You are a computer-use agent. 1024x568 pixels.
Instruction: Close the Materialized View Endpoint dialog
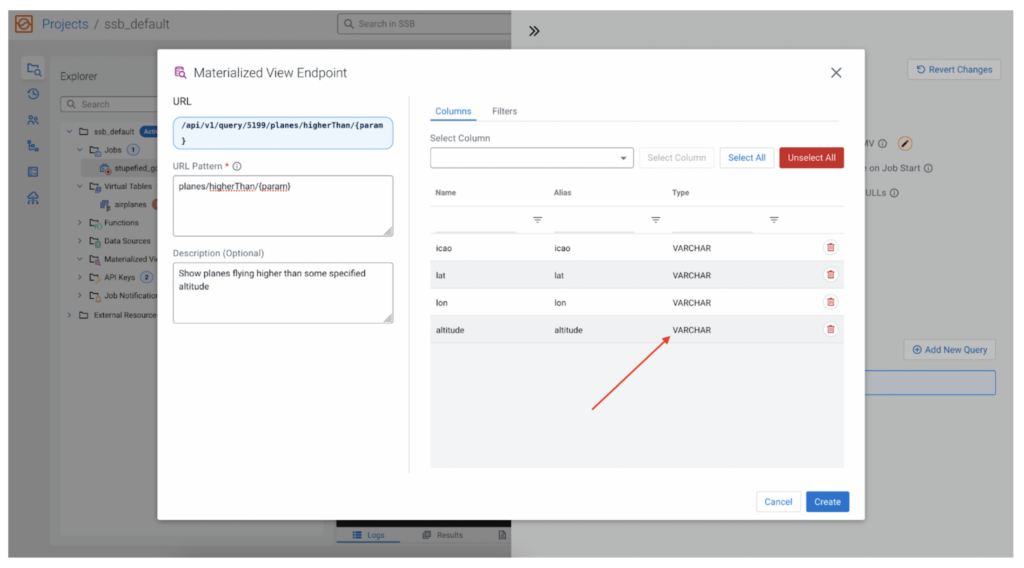[836, 72]
